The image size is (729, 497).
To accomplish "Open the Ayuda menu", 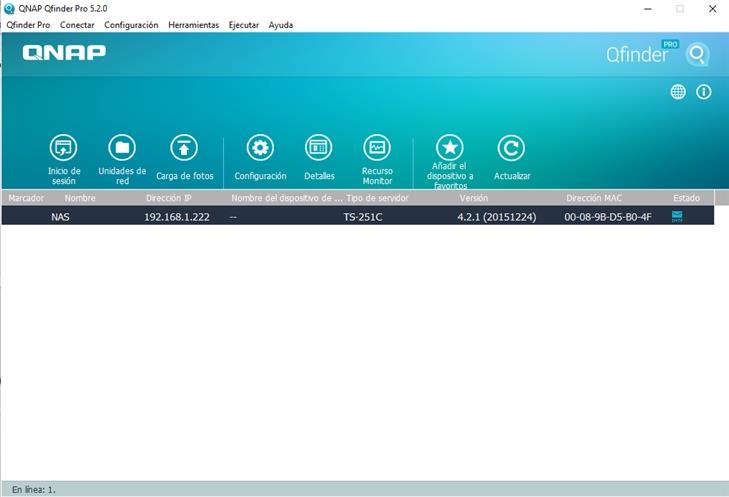I will [281, 25].
